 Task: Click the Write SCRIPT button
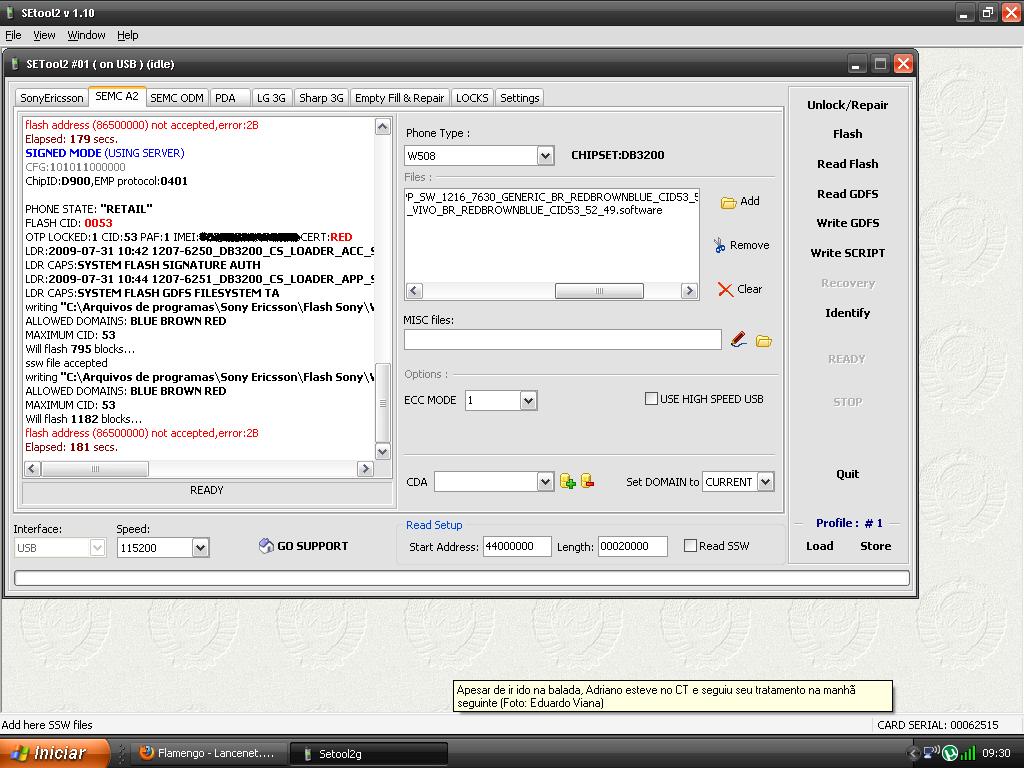click(848, 253)
